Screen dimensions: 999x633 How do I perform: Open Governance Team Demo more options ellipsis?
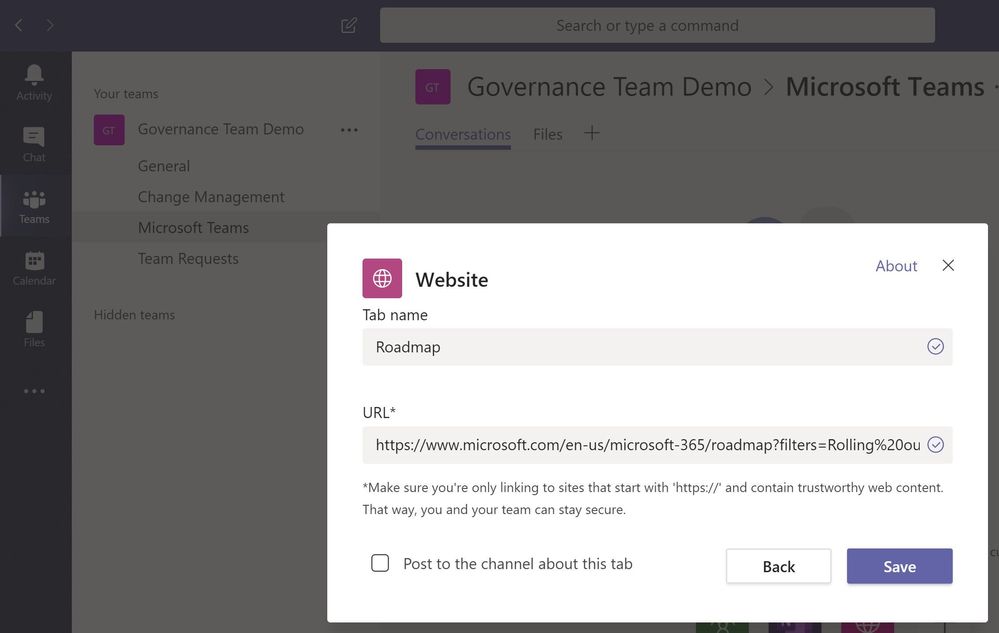pos(349,130)
